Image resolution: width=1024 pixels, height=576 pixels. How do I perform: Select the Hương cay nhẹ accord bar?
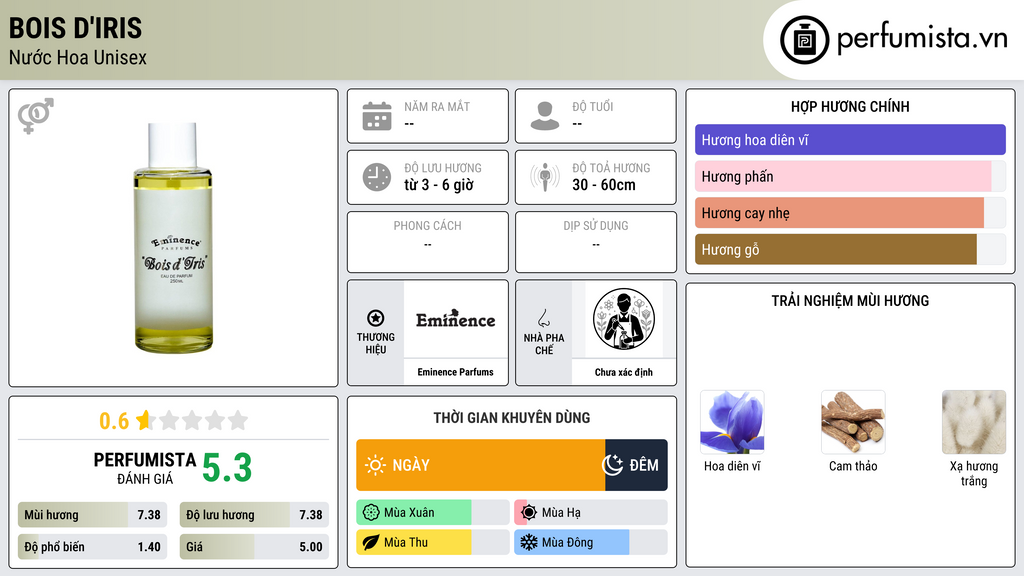pyautogui.click(x=839, y=213)
